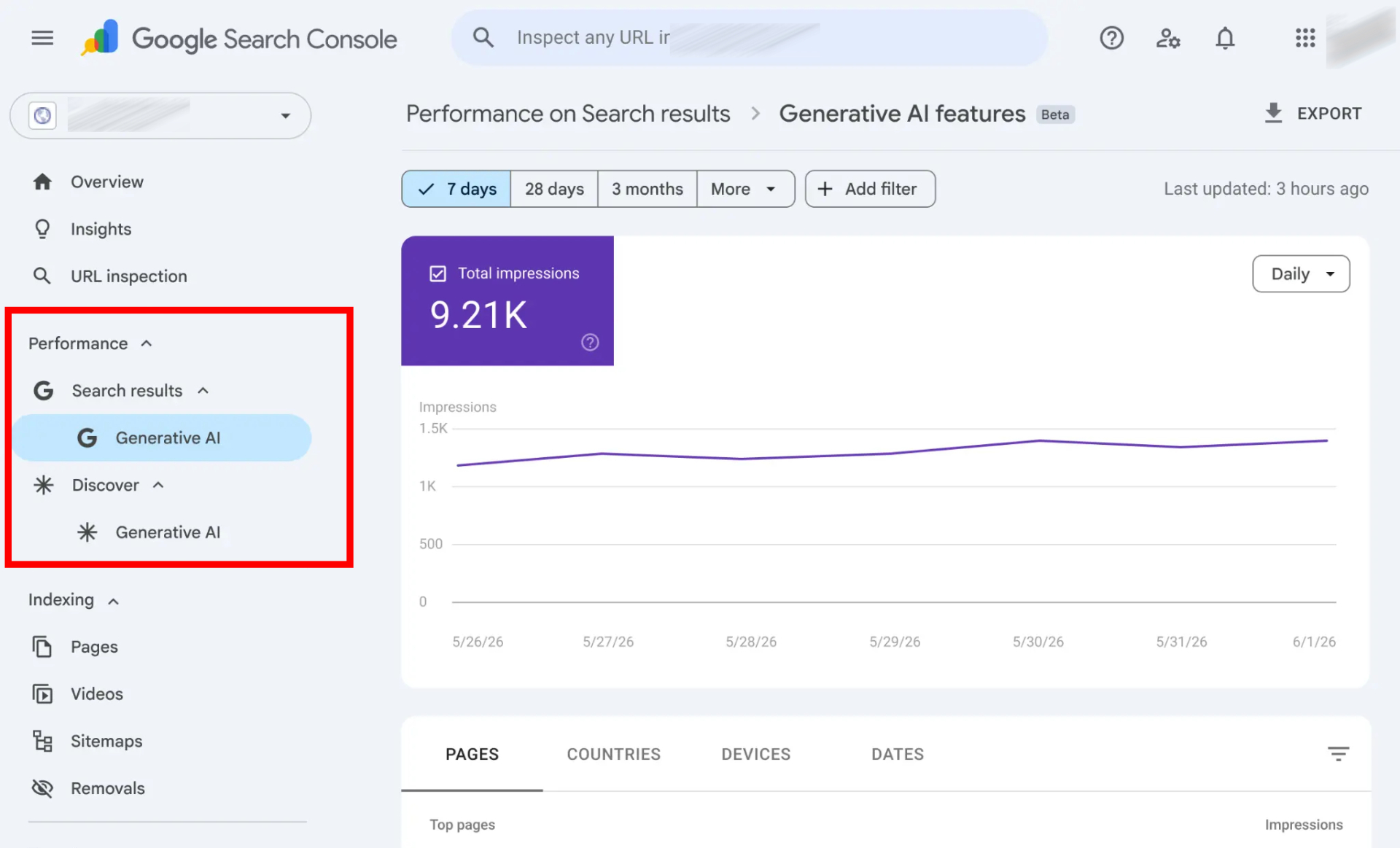The width and height of the screenshot is (1400, 848).
Task: Open Generative AI under Discover
Action: tap(160, 532)
